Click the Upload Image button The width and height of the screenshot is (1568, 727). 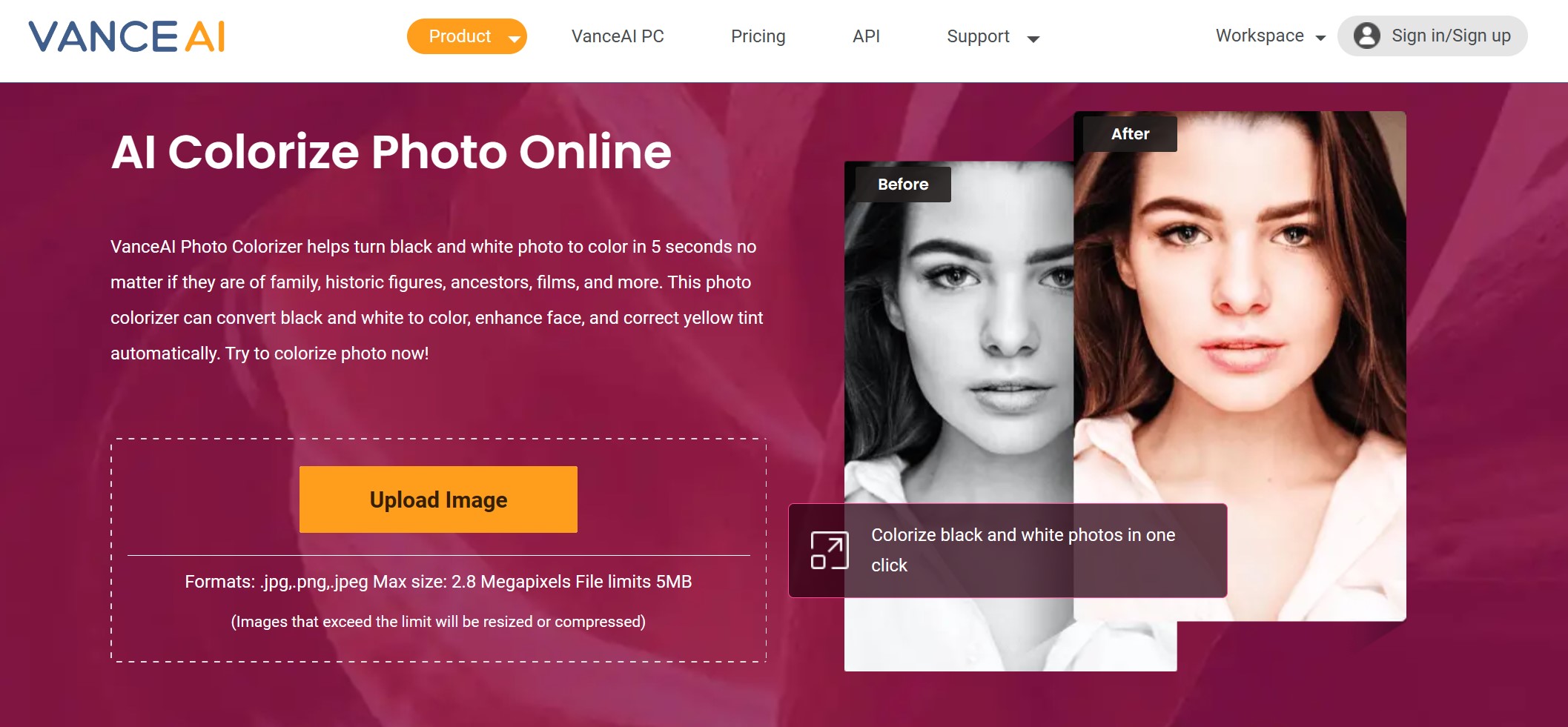tap(438, 499)
